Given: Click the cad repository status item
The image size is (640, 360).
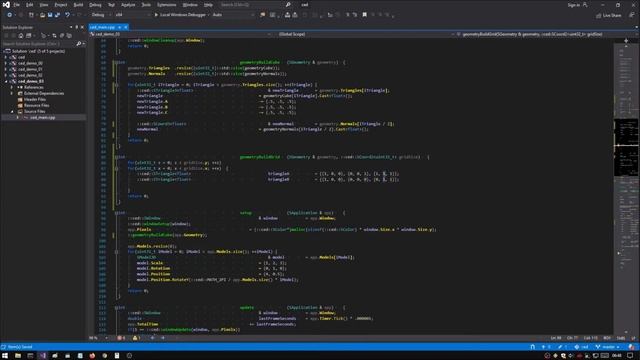Looking at the screenshot, I should point(582,347).
